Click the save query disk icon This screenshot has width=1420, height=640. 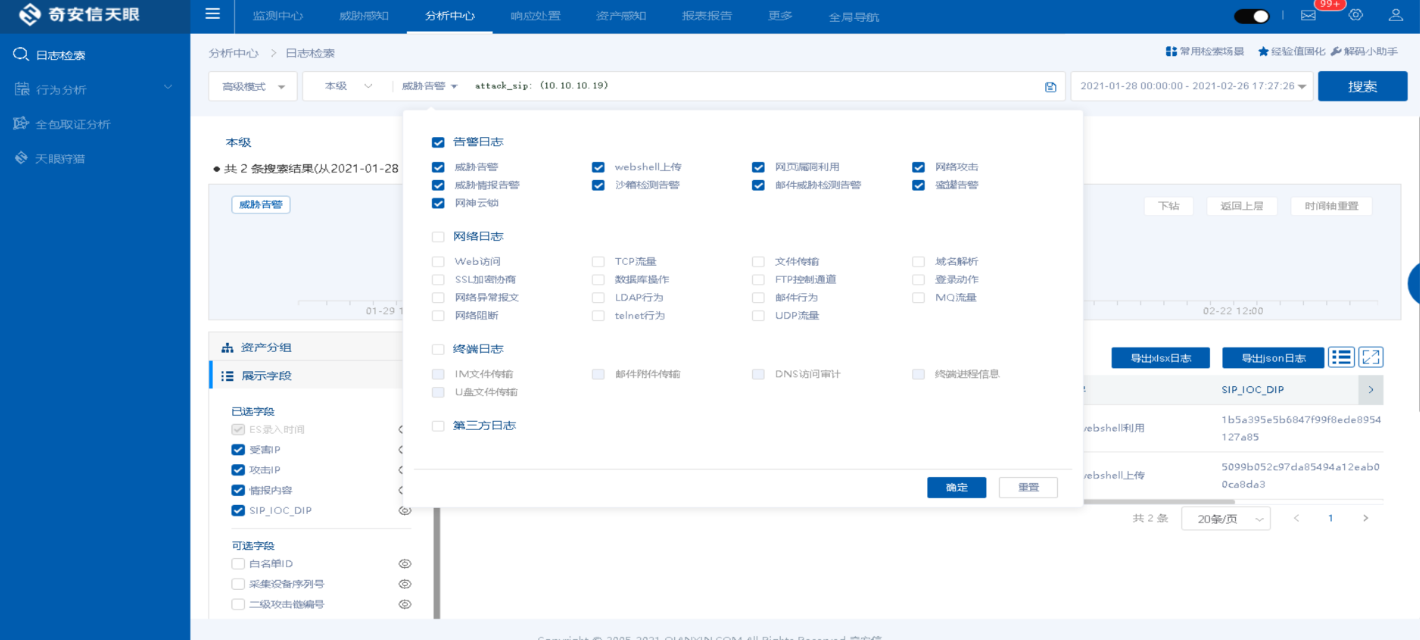[1050, 87]
